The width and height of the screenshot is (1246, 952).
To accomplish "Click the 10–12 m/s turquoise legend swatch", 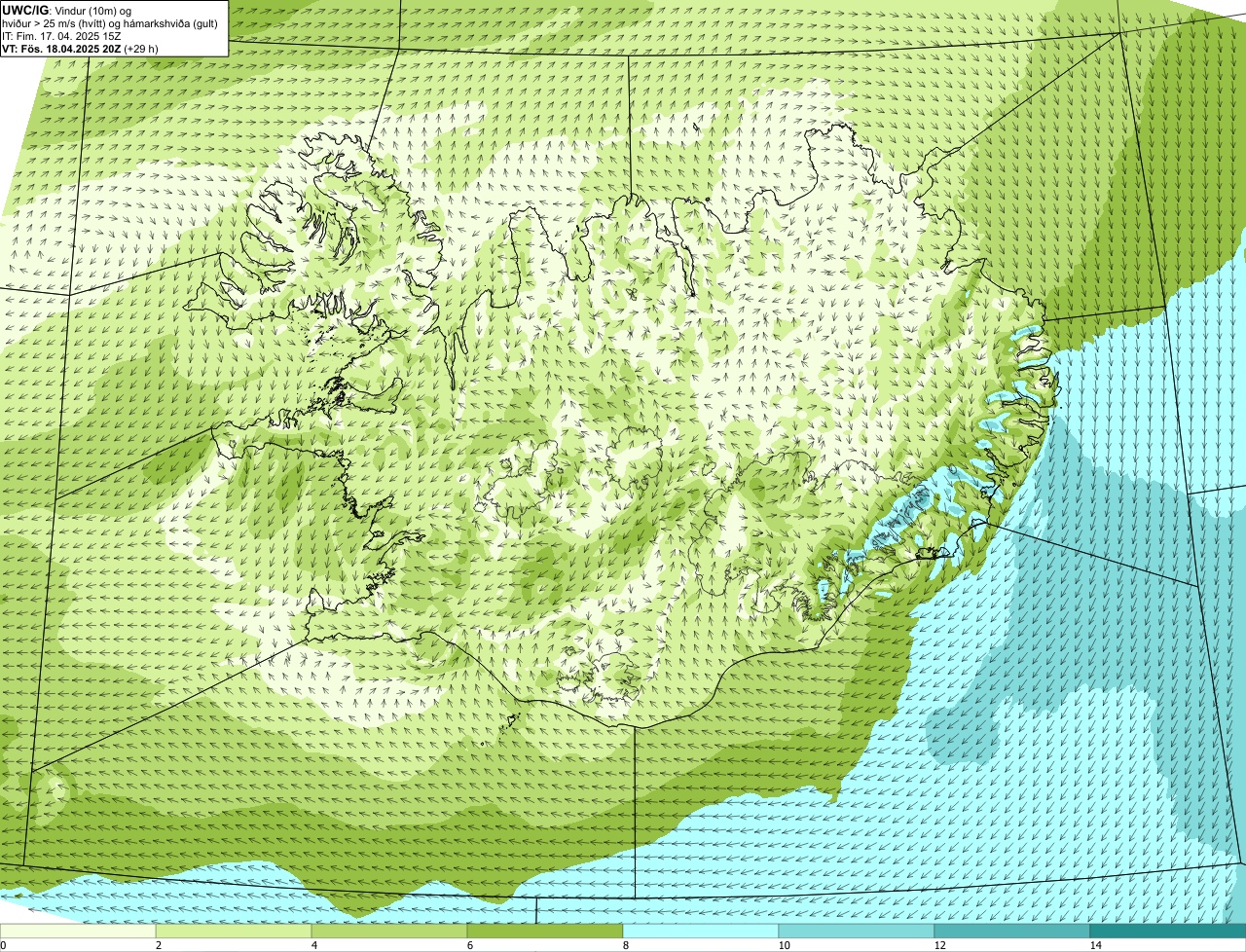I will pos(857,931).
